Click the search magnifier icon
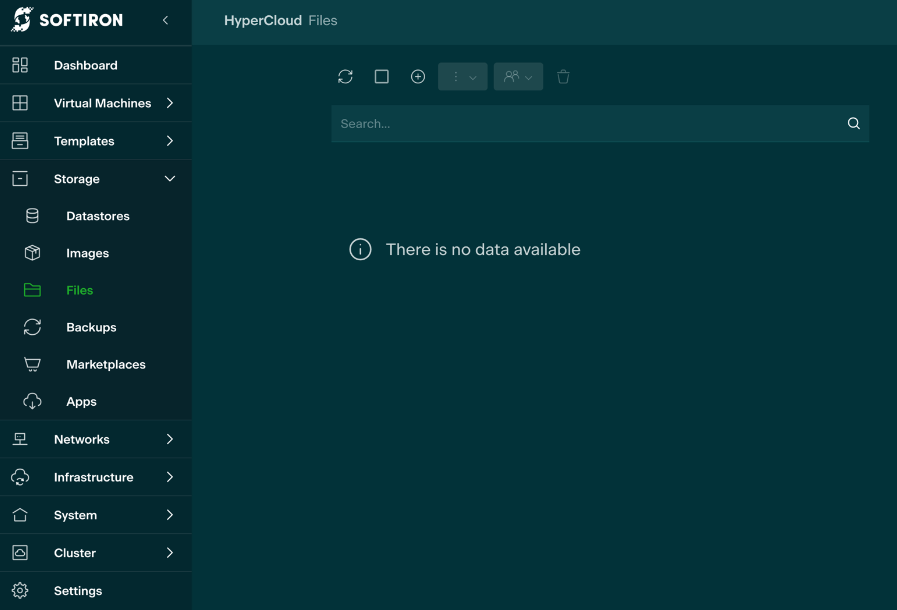Viewport: 897px width, 610px height. click(x=853, y=124)
